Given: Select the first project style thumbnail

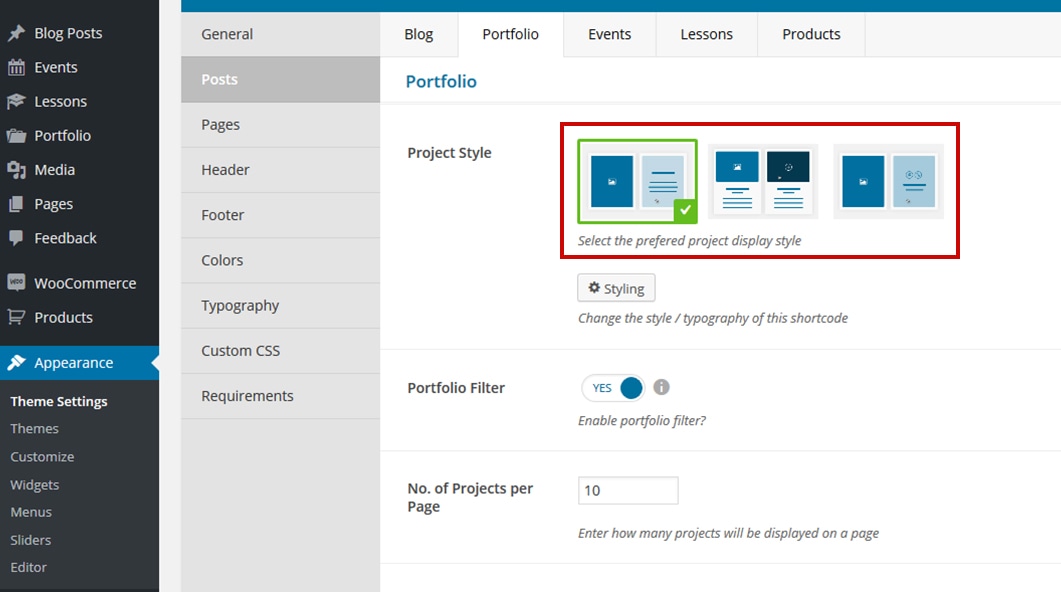Looking at the screenshot, I should point(637,181).
